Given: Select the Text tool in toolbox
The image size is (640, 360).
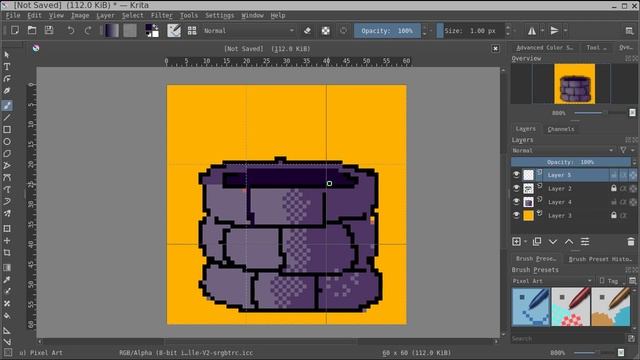Looking at the screenshot, I should tap(7, 67).
